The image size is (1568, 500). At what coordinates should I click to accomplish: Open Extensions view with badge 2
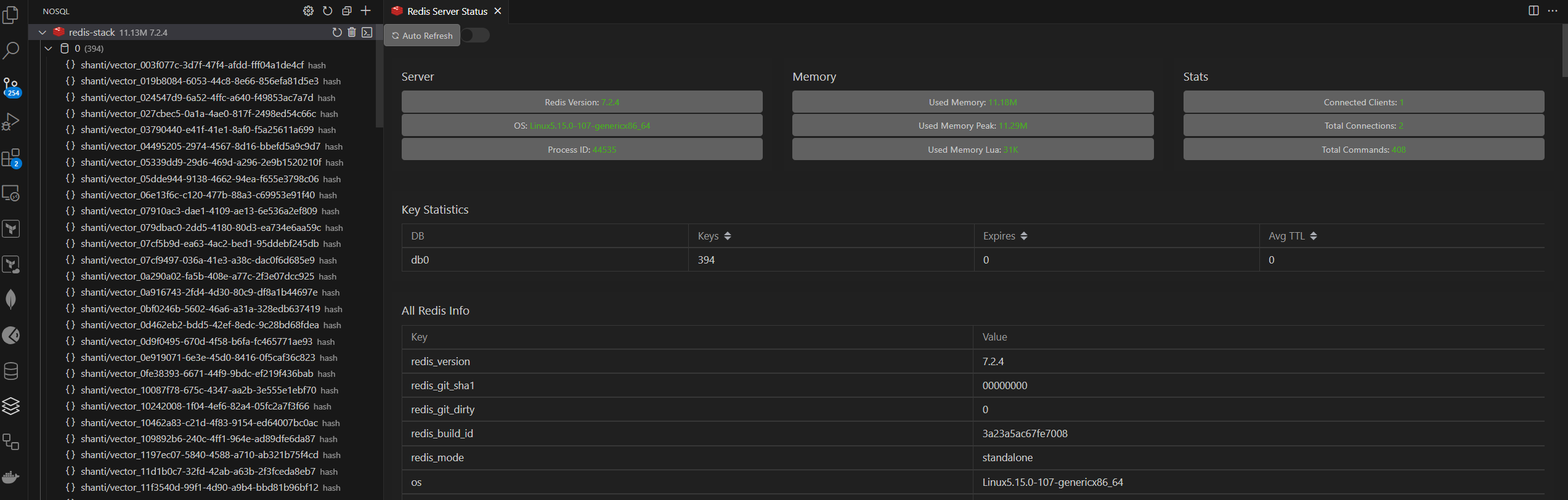pos(11,158)
